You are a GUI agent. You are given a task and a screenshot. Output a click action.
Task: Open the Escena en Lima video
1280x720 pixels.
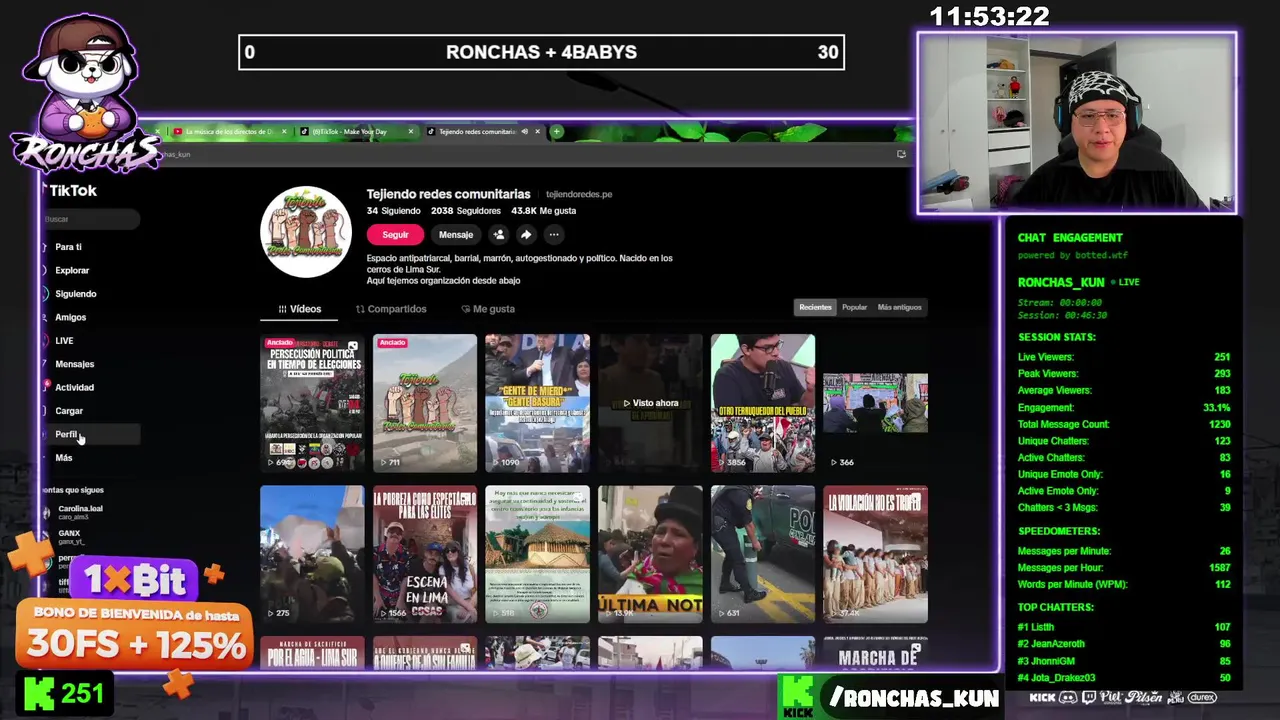pos(425,554)
